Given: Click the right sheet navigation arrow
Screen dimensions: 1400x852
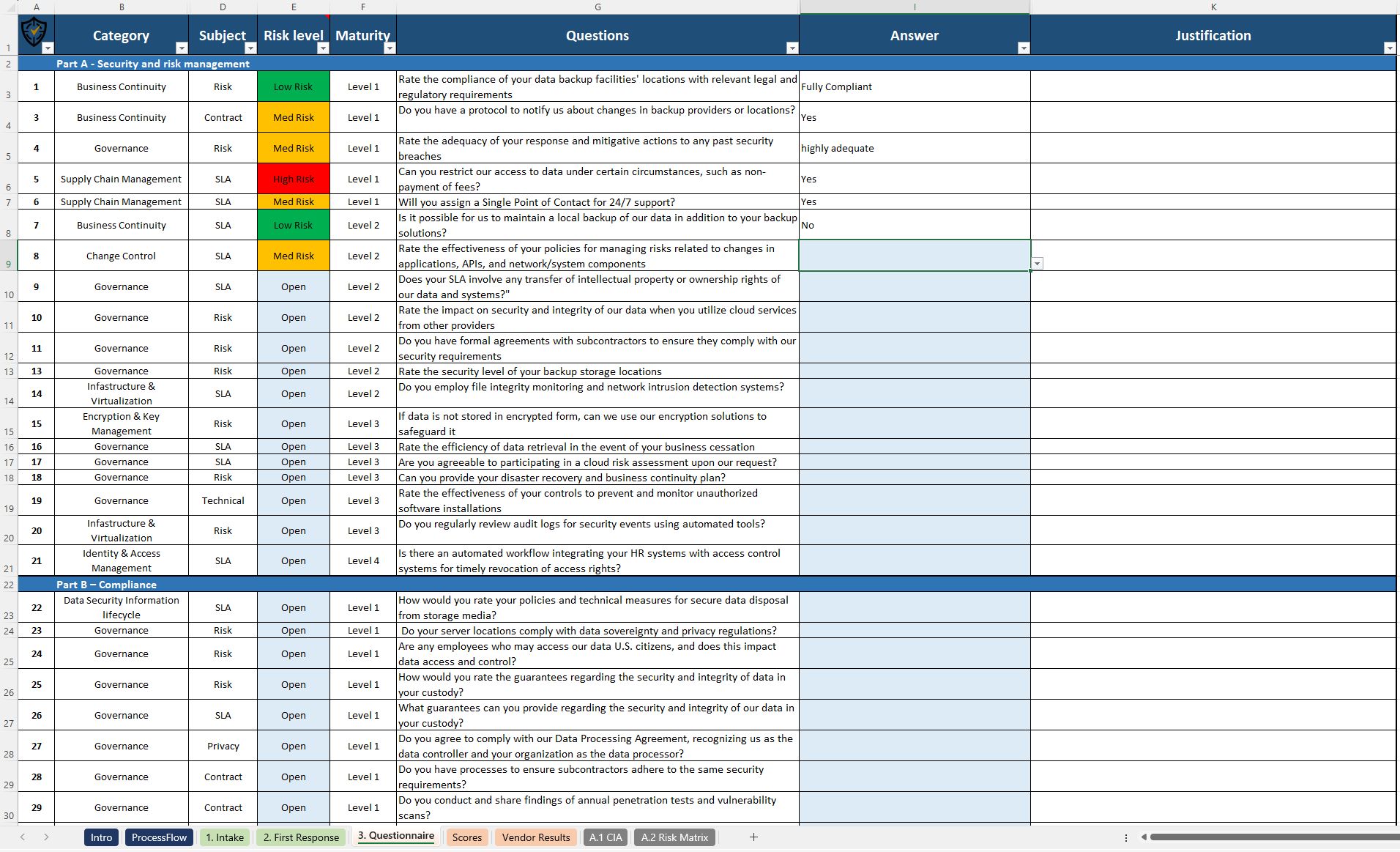Looking at the screenshot, I should [x=47, y=837].
